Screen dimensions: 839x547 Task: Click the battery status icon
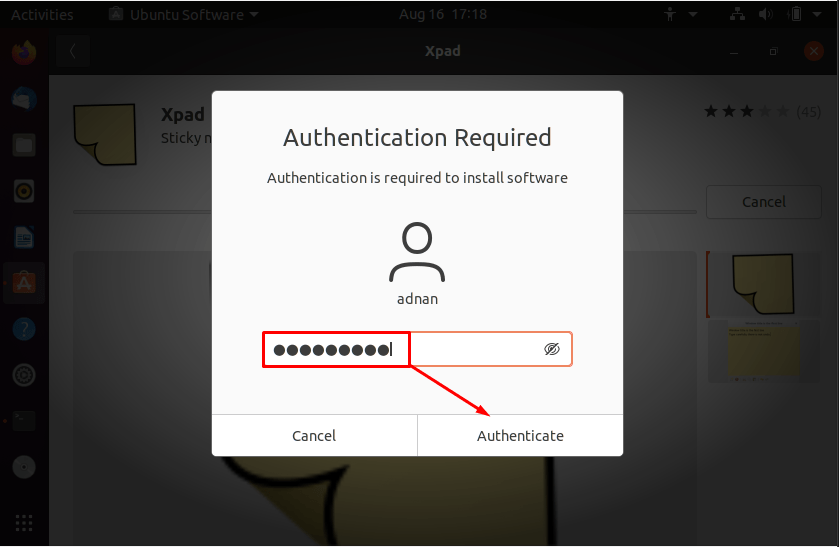796,14
